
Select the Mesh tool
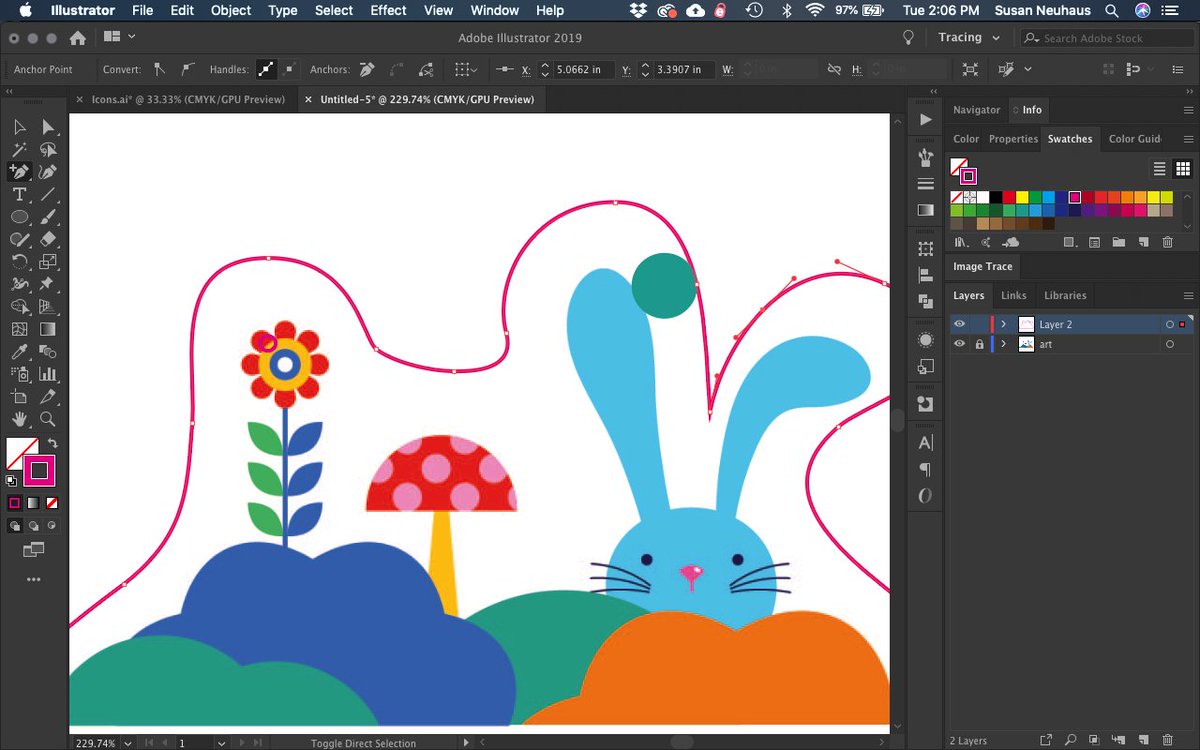click(19, 329)
